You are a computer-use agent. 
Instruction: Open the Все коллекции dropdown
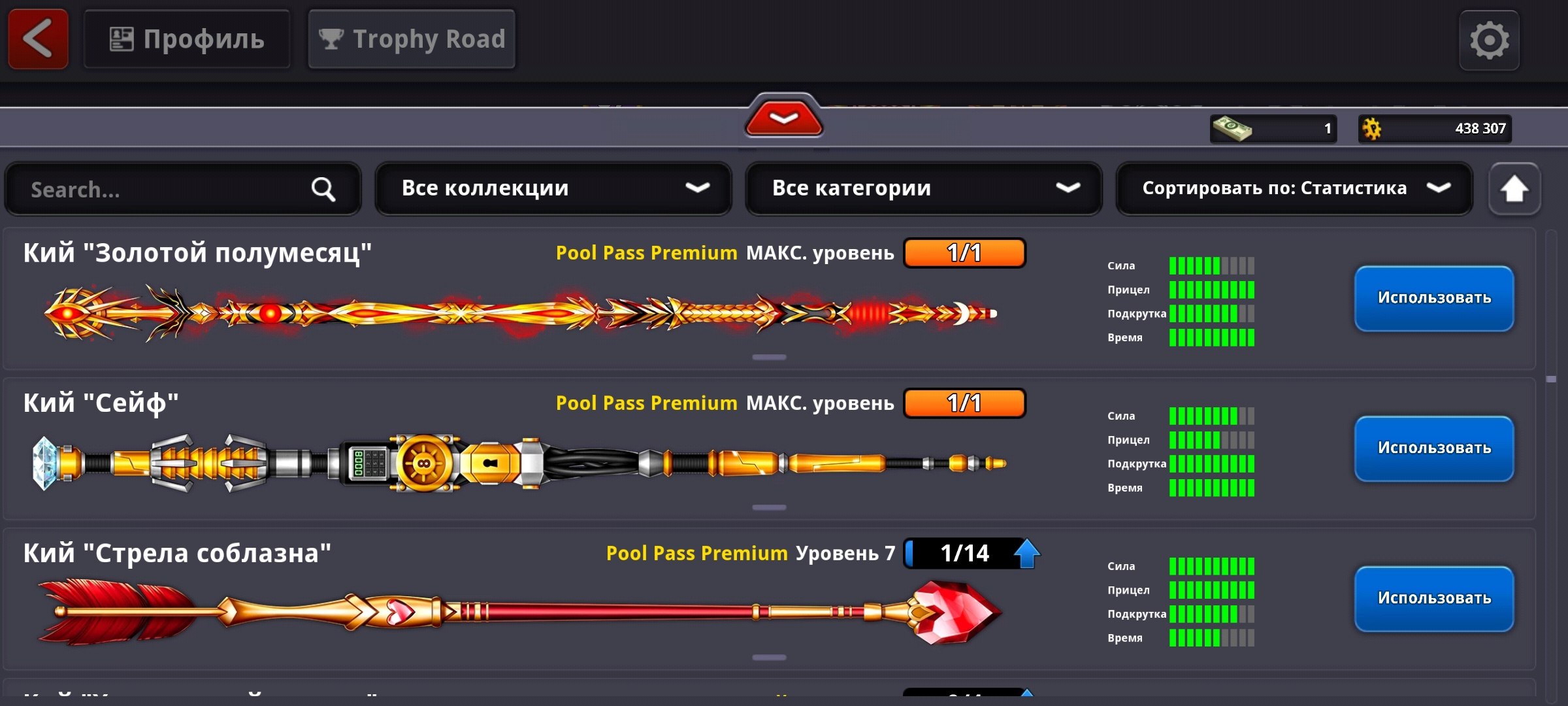coord(553,188)
